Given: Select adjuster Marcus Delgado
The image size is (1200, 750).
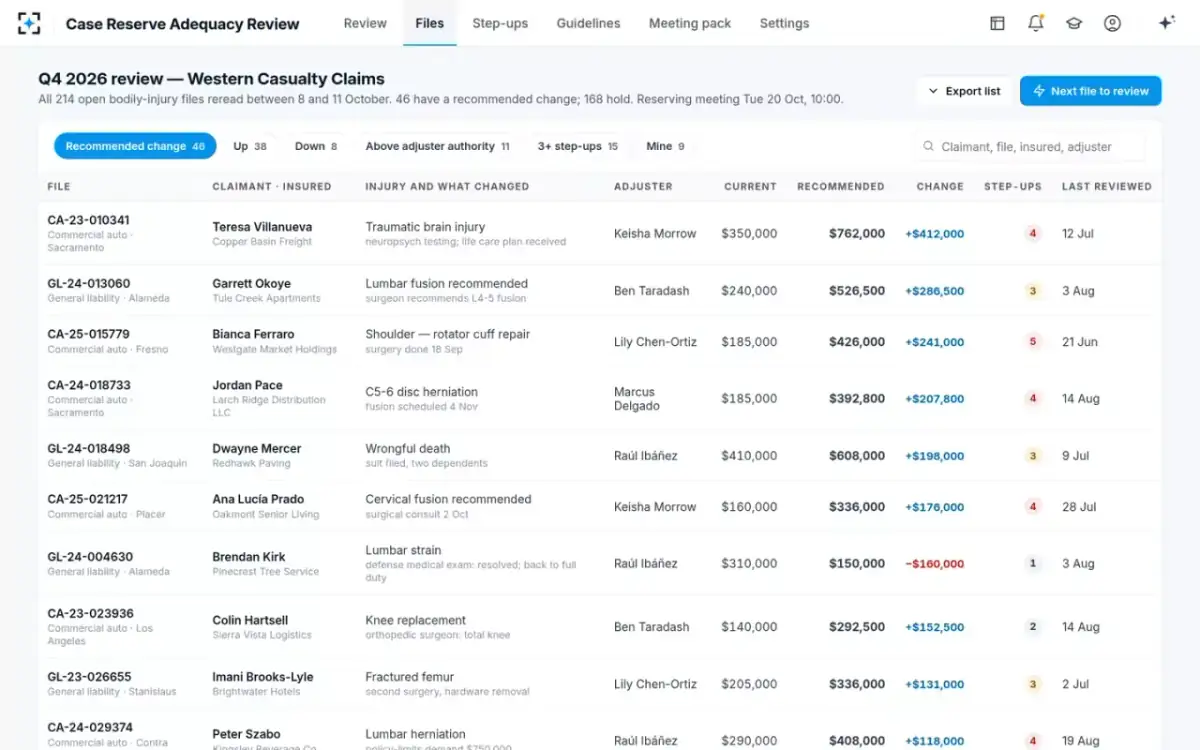Looking at the screenshot, I should (636, 399).
